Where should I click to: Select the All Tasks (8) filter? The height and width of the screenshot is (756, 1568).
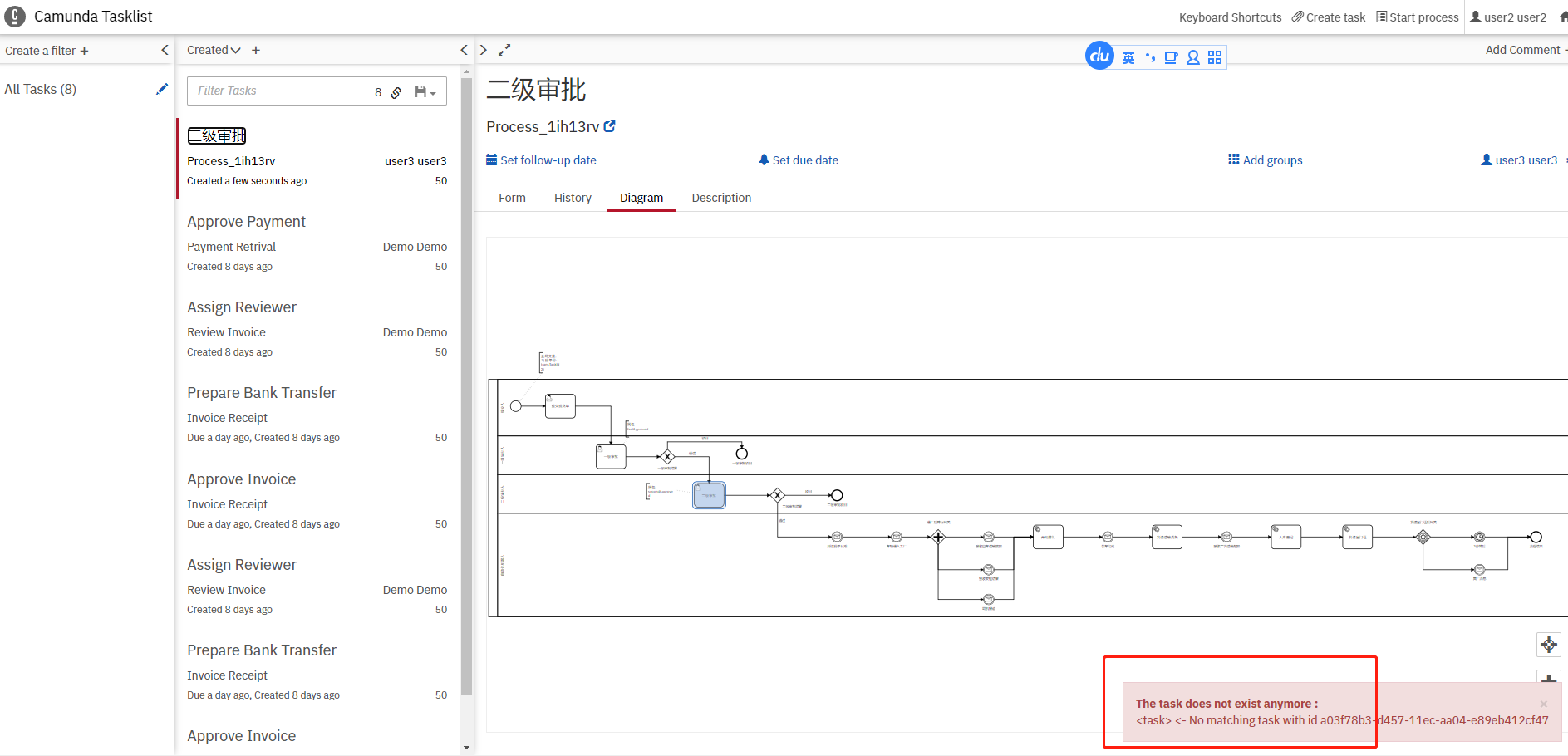[41, 89]
